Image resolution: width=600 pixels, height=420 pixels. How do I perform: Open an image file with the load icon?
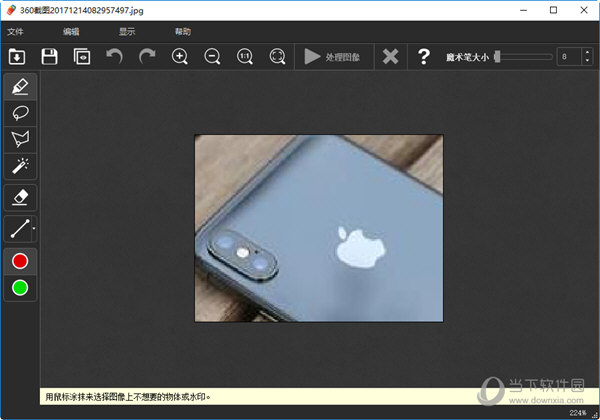tap(17, 57)
